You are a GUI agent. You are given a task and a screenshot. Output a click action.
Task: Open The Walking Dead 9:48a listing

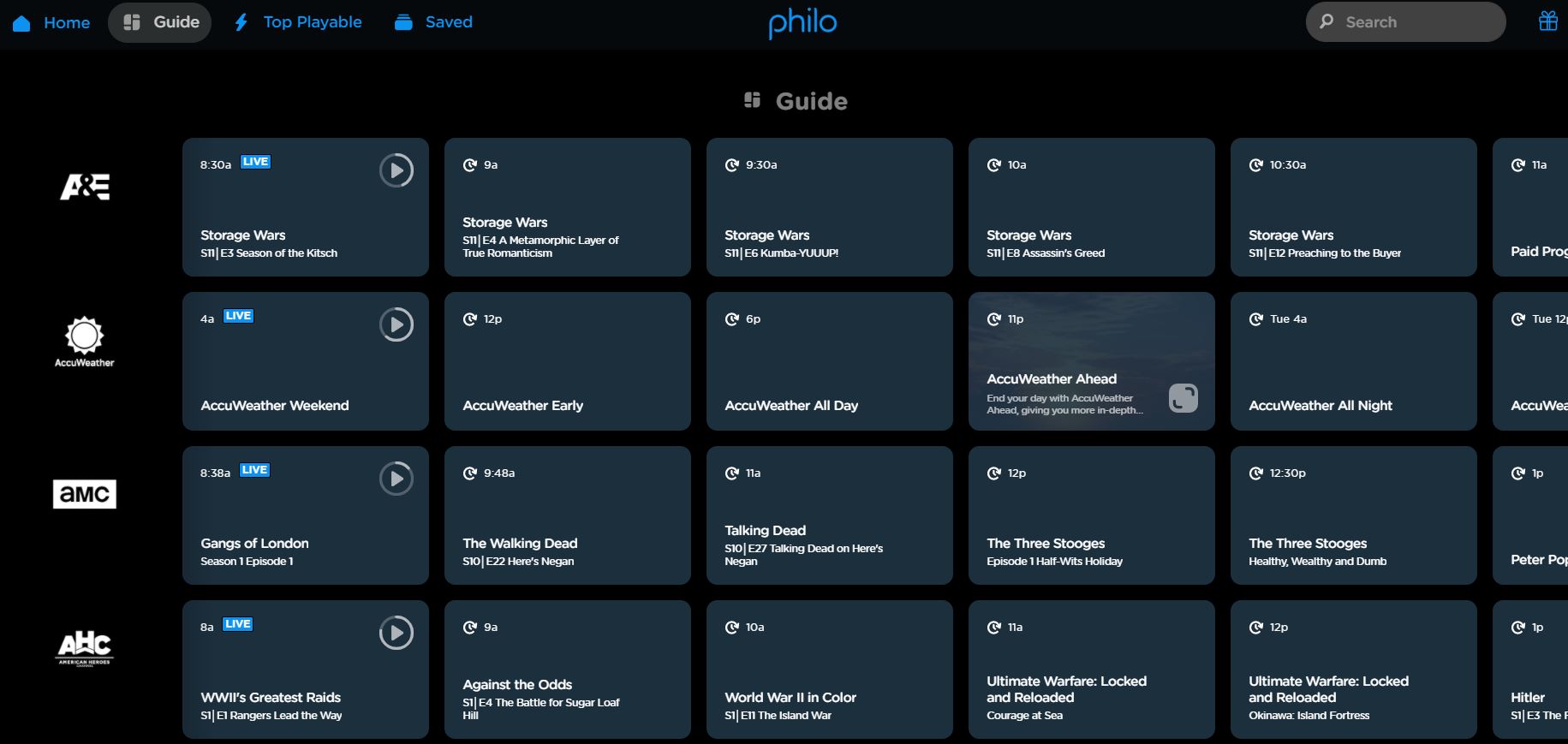click(567, 515)
